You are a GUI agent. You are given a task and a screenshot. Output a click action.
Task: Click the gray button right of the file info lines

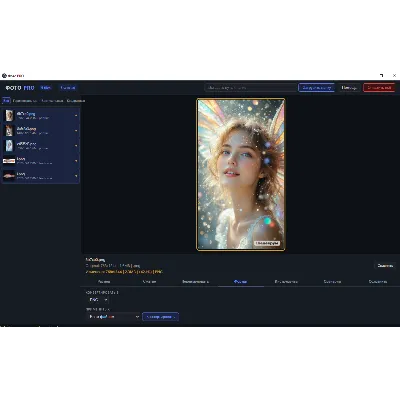385,266
